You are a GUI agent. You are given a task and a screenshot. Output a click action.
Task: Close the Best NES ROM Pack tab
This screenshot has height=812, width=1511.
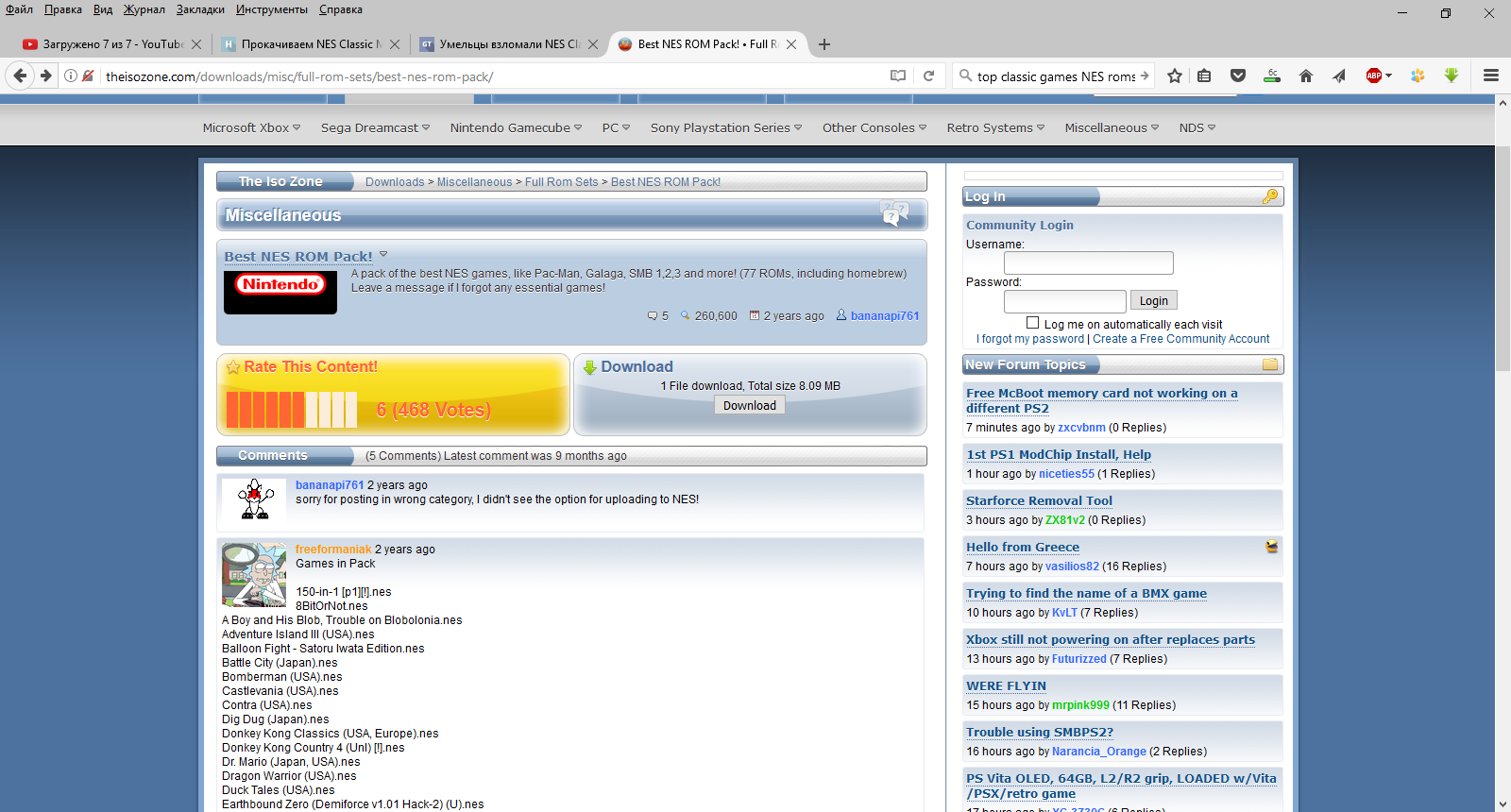click(791, 44)
